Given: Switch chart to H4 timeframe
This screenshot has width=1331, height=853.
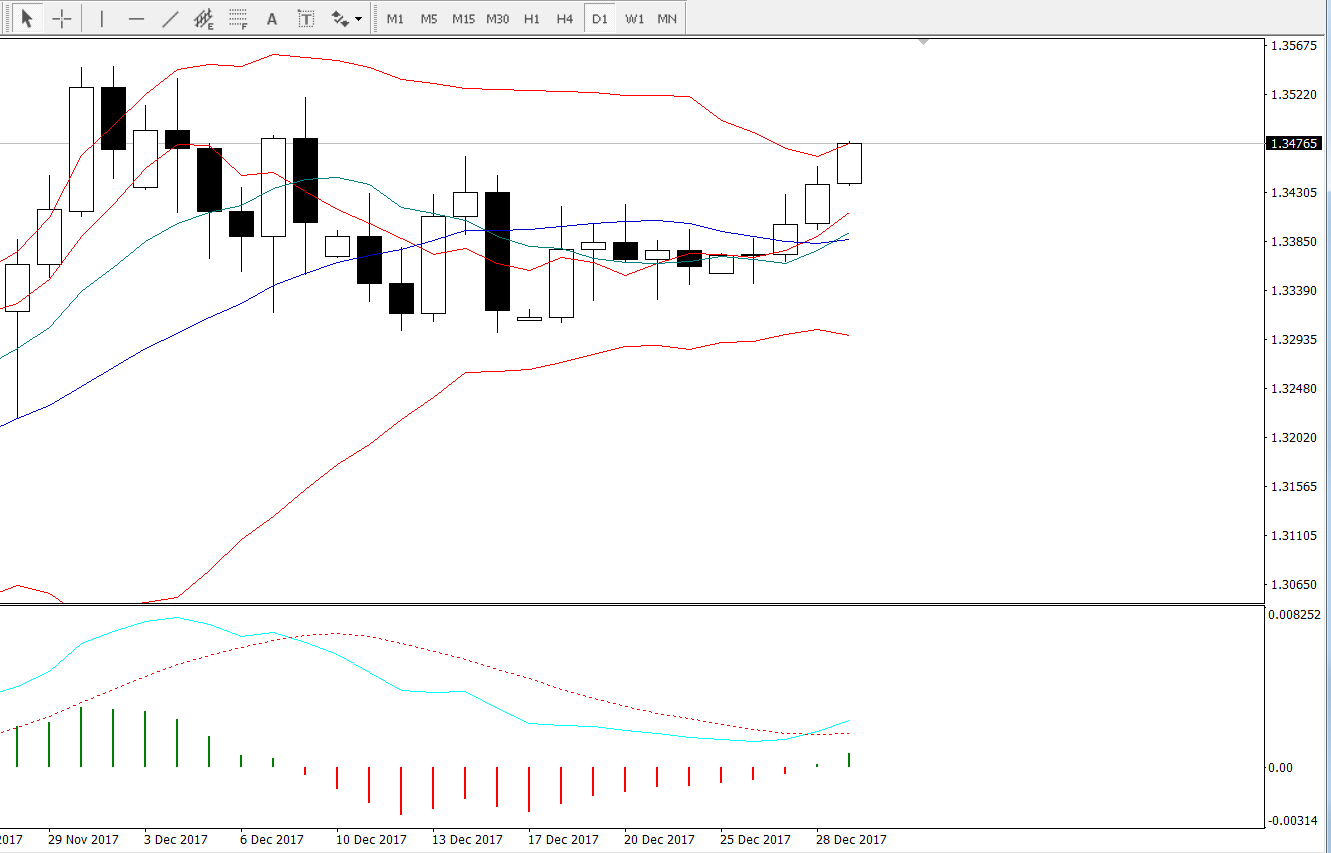Looking at the screenshot, I should coord(565,18).
